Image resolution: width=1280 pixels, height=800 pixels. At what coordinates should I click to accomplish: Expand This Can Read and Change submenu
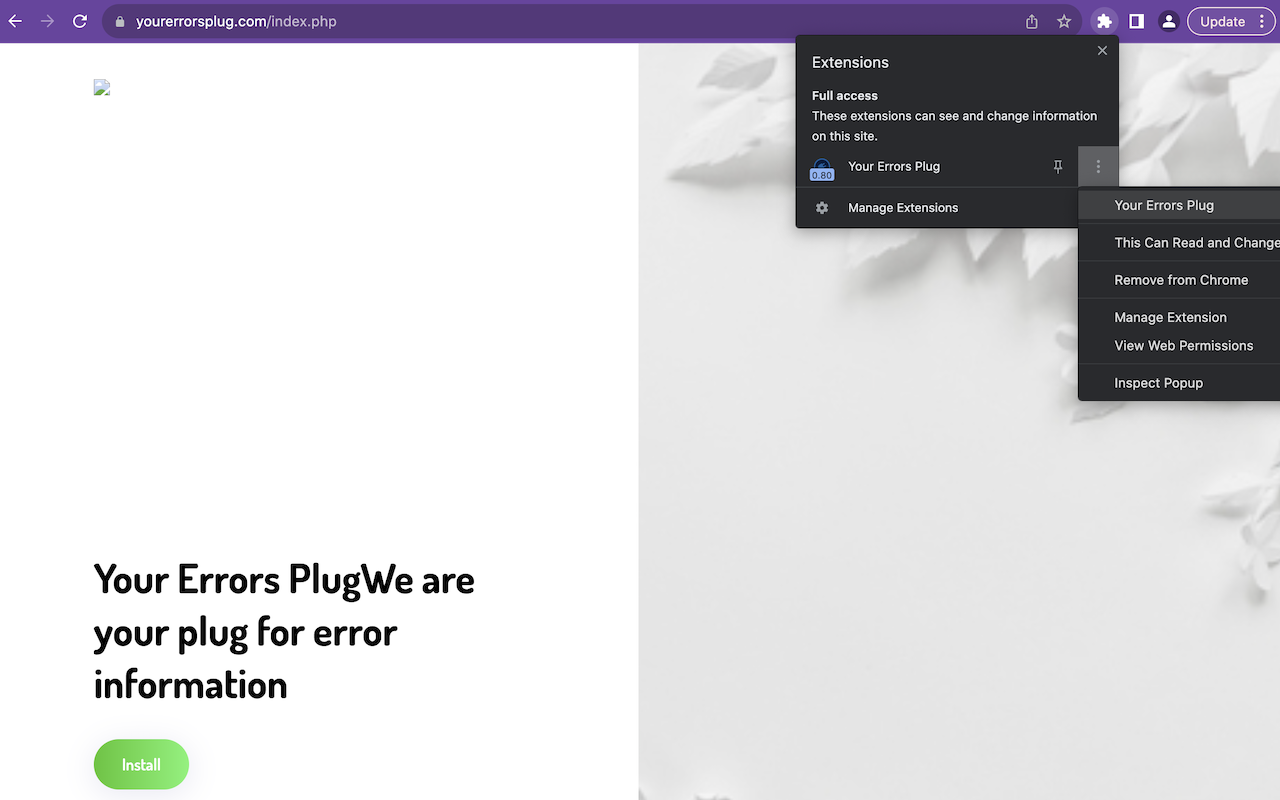pos(1179,243)
